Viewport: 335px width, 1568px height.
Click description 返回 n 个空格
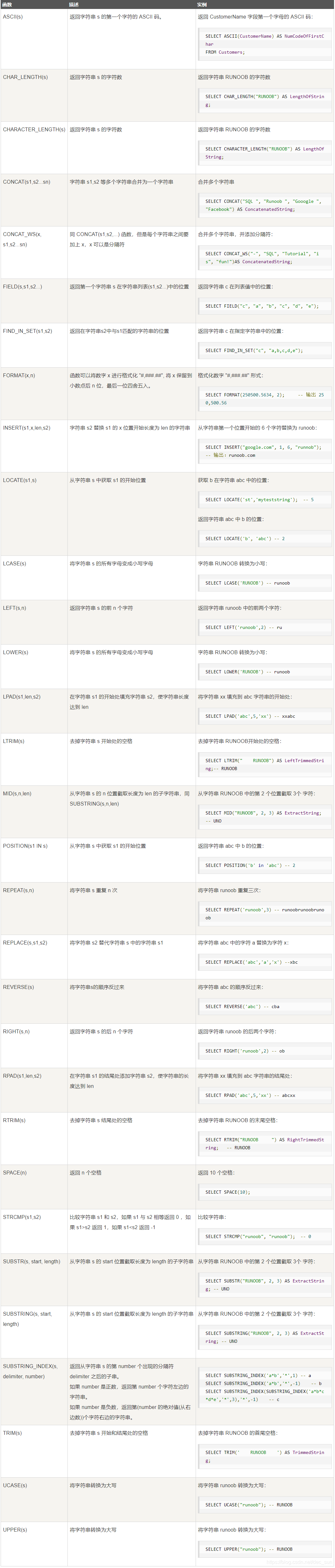click(85, 1173)
